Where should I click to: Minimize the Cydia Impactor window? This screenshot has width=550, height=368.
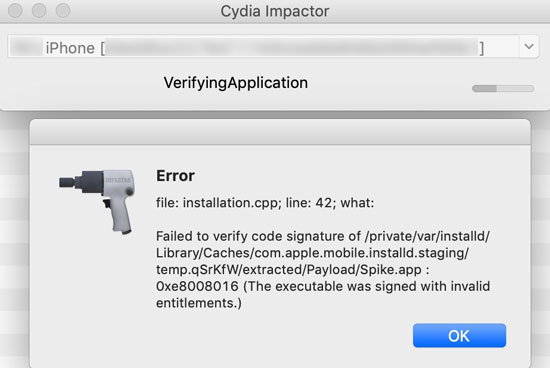(x=39, y=10)
